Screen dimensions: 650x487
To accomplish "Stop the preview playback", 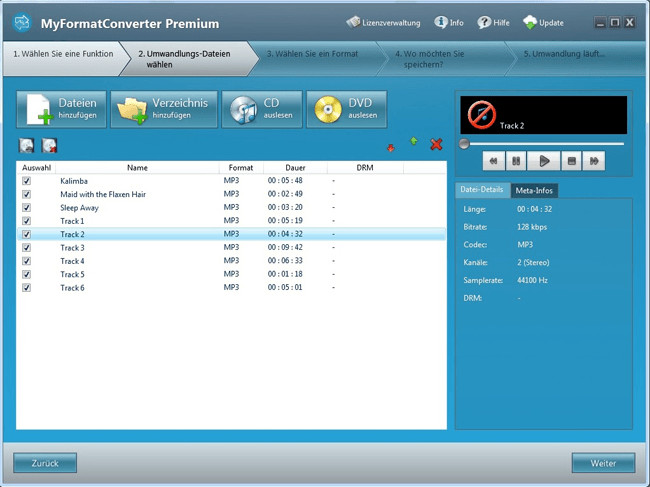I will coord(571,160).
